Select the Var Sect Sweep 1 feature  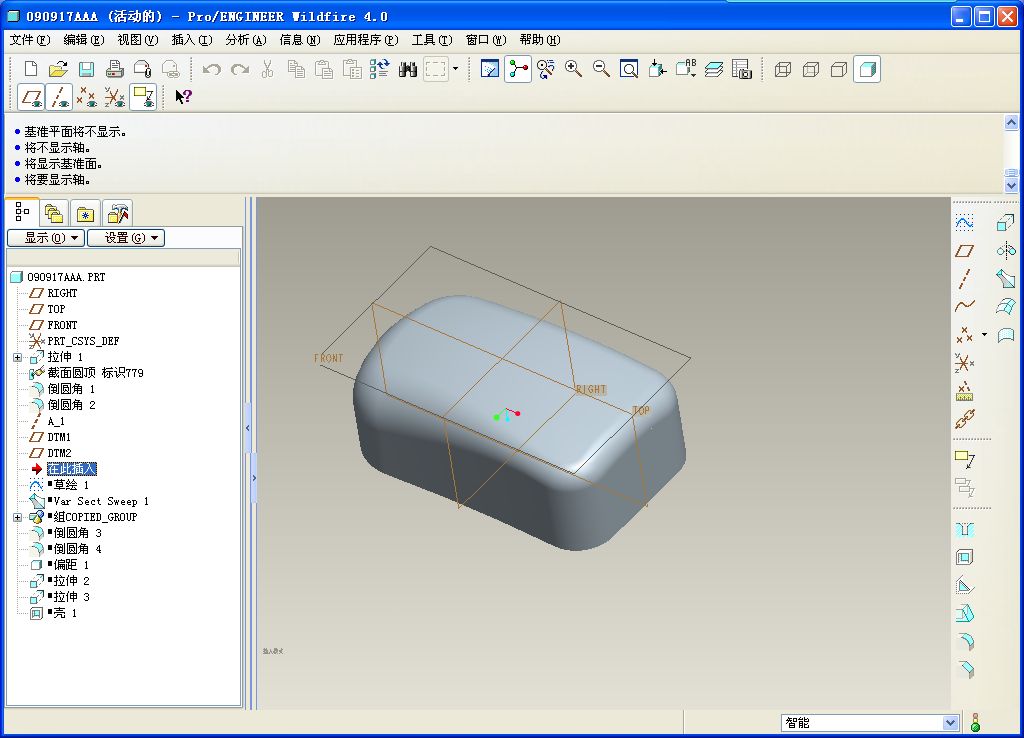click(x=101, y=502)
